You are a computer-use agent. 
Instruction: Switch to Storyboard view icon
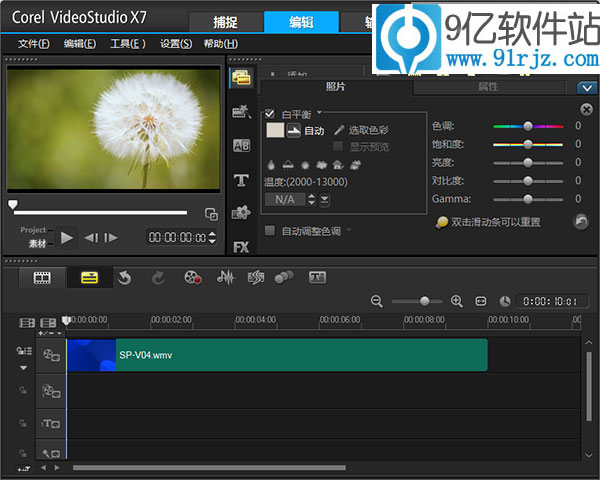[x=42, y=277]
